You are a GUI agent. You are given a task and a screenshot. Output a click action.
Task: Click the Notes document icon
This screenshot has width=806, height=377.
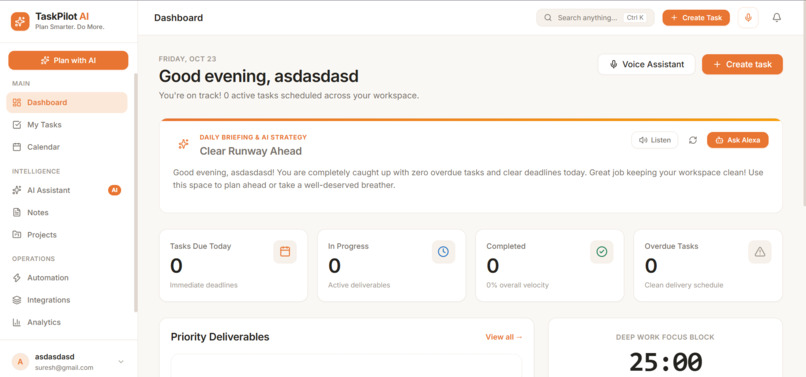[x=16, y=212]
